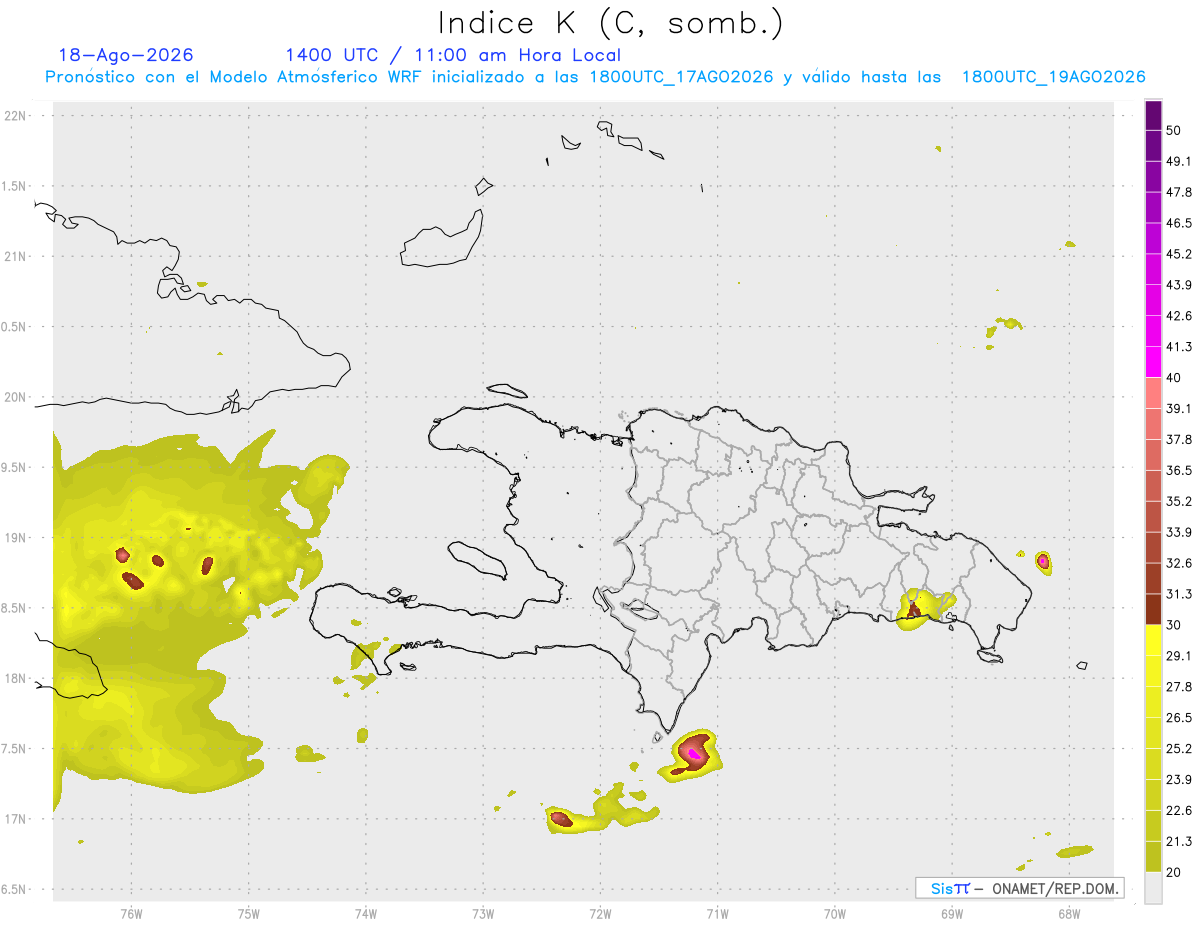1200x927 pixels.
Task: Click the "22N" latitude label
Action: point(17,116)
